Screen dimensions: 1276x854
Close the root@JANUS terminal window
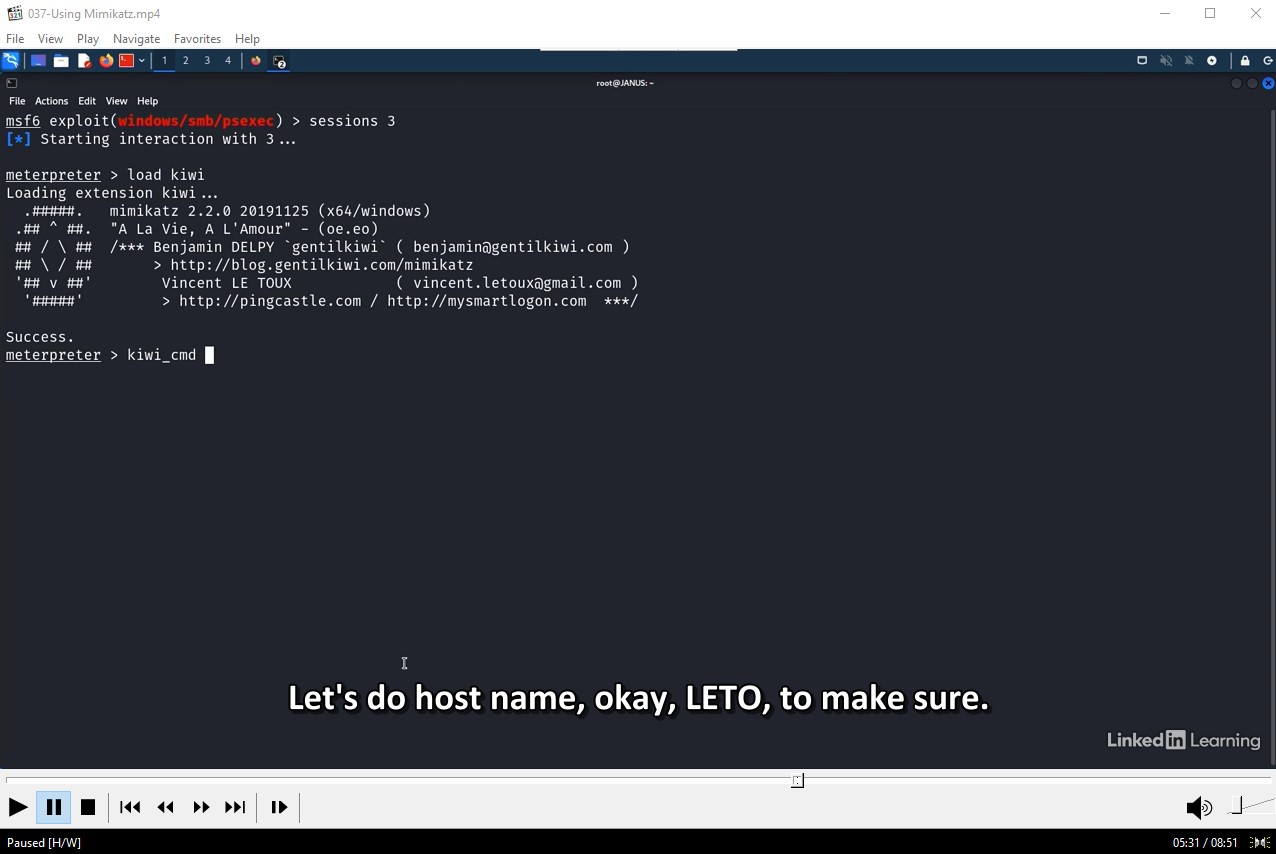[x=1268, y=83]
